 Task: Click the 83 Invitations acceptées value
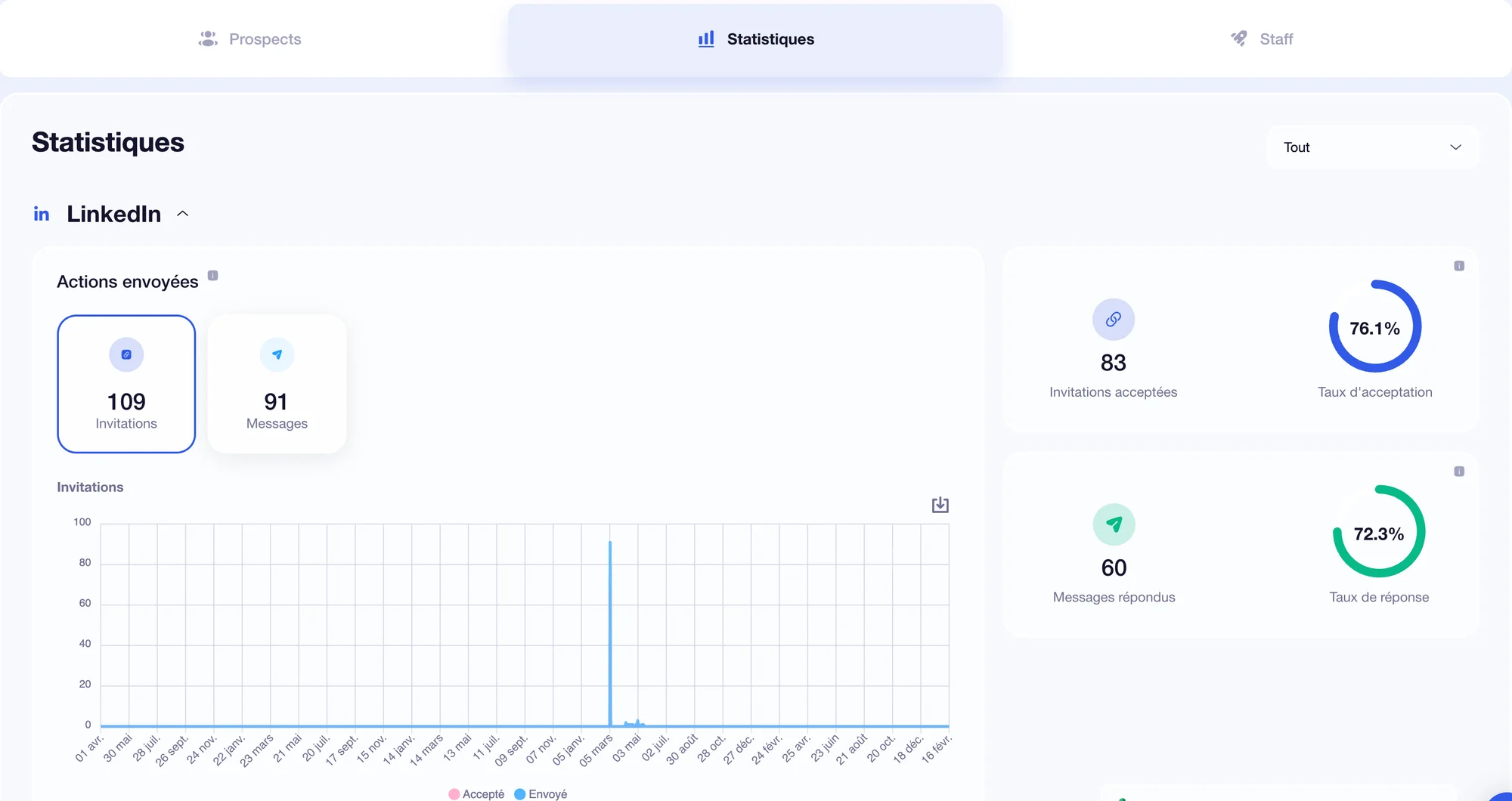pos(1113,363)
